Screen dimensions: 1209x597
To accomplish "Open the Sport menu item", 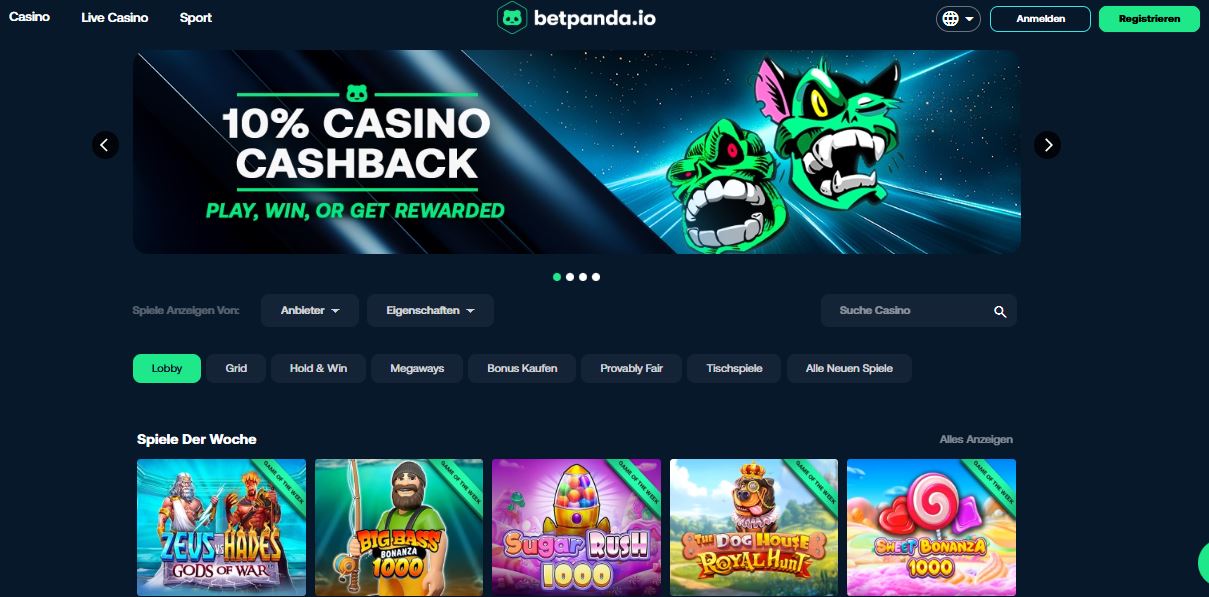I will click(196, 18).
